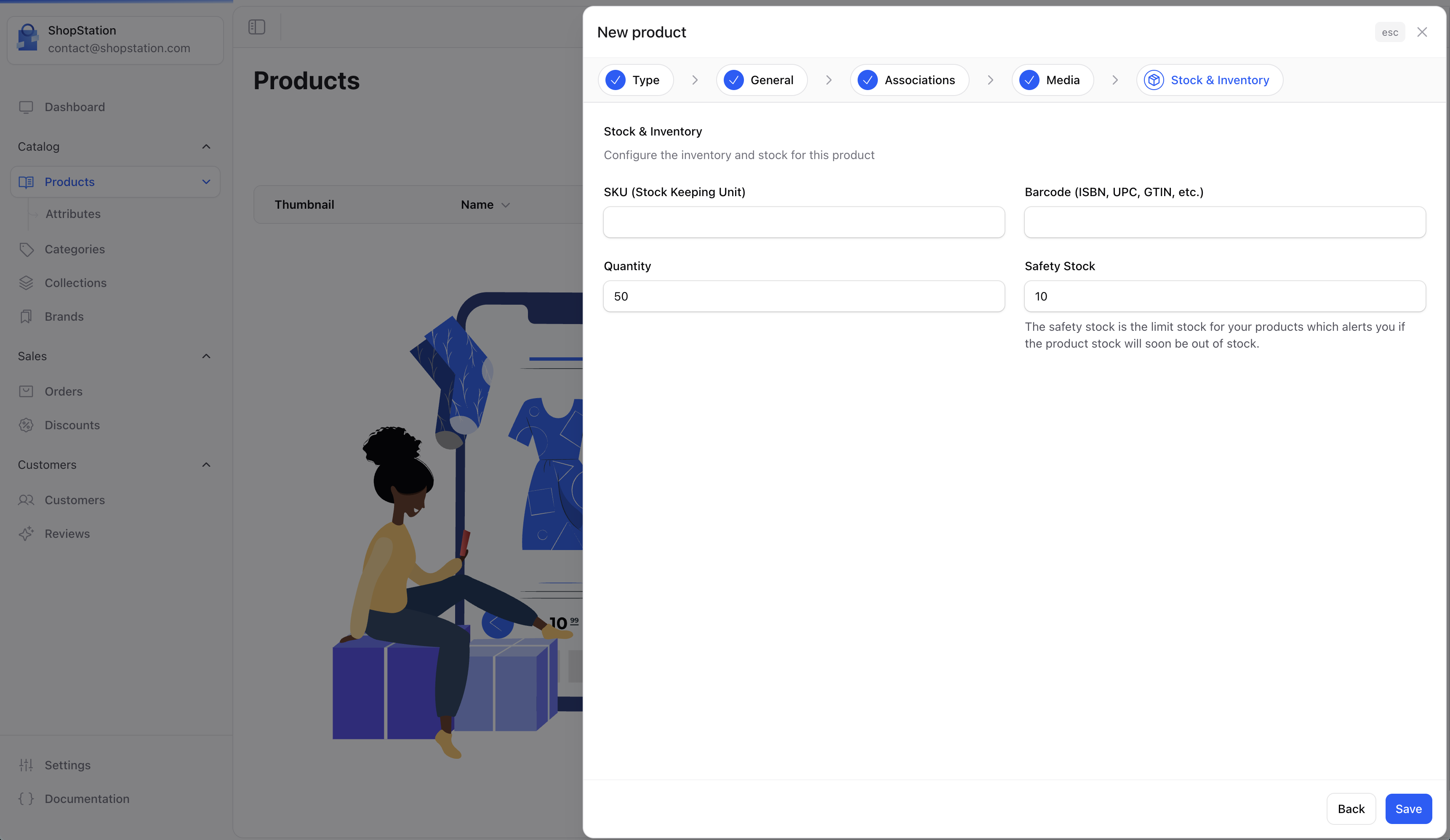Click the Categories tag icon
1450x840 pixels.
26,249
